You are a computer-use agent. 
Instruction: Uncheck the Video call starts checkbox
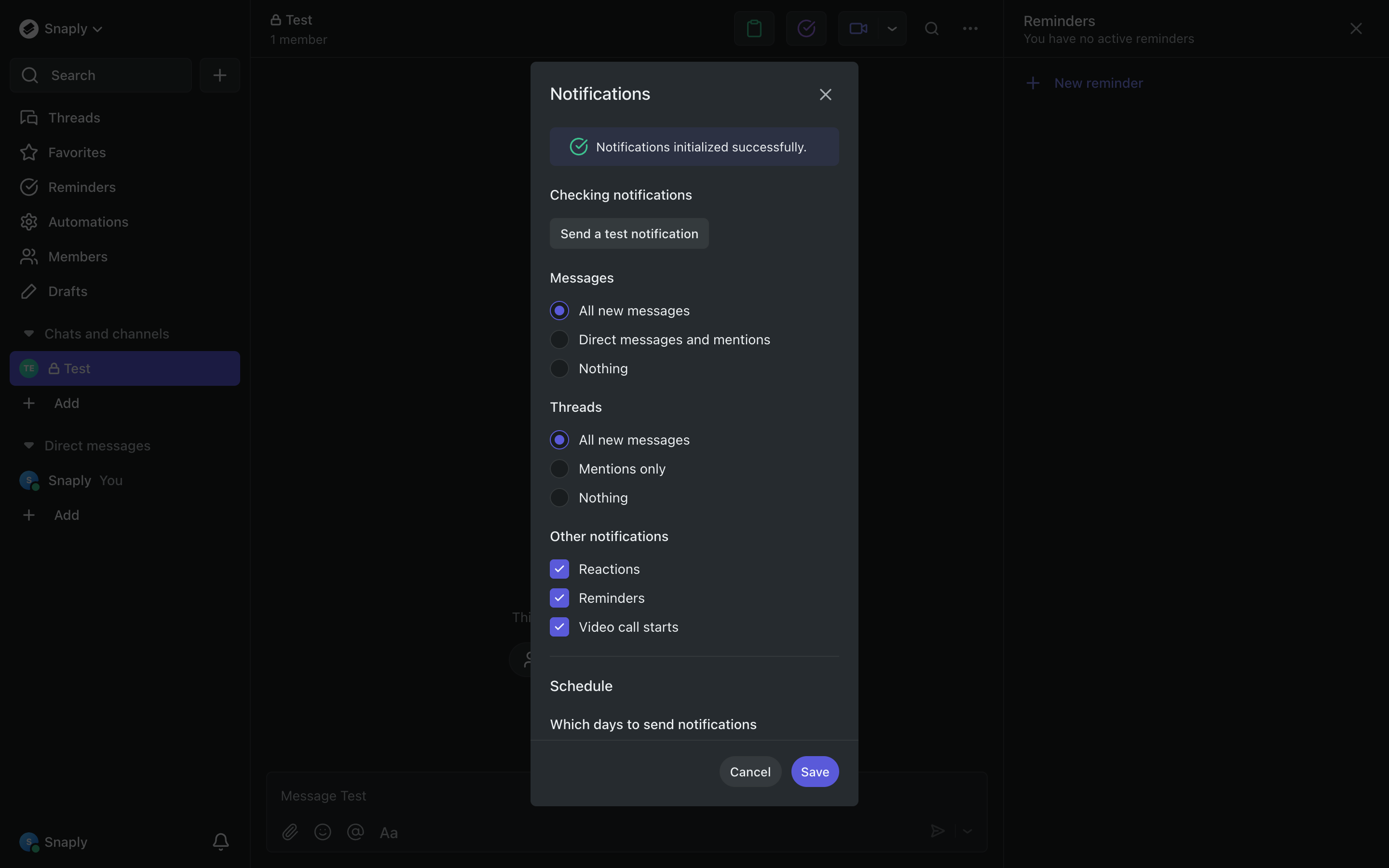[559, 627]
